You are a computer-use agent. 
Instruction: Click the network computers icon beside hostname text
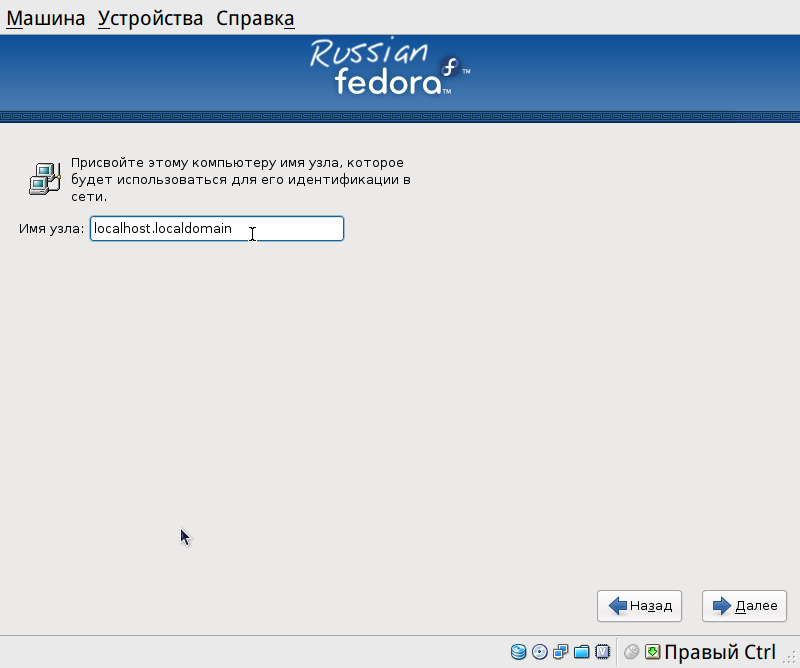(44, 179)
